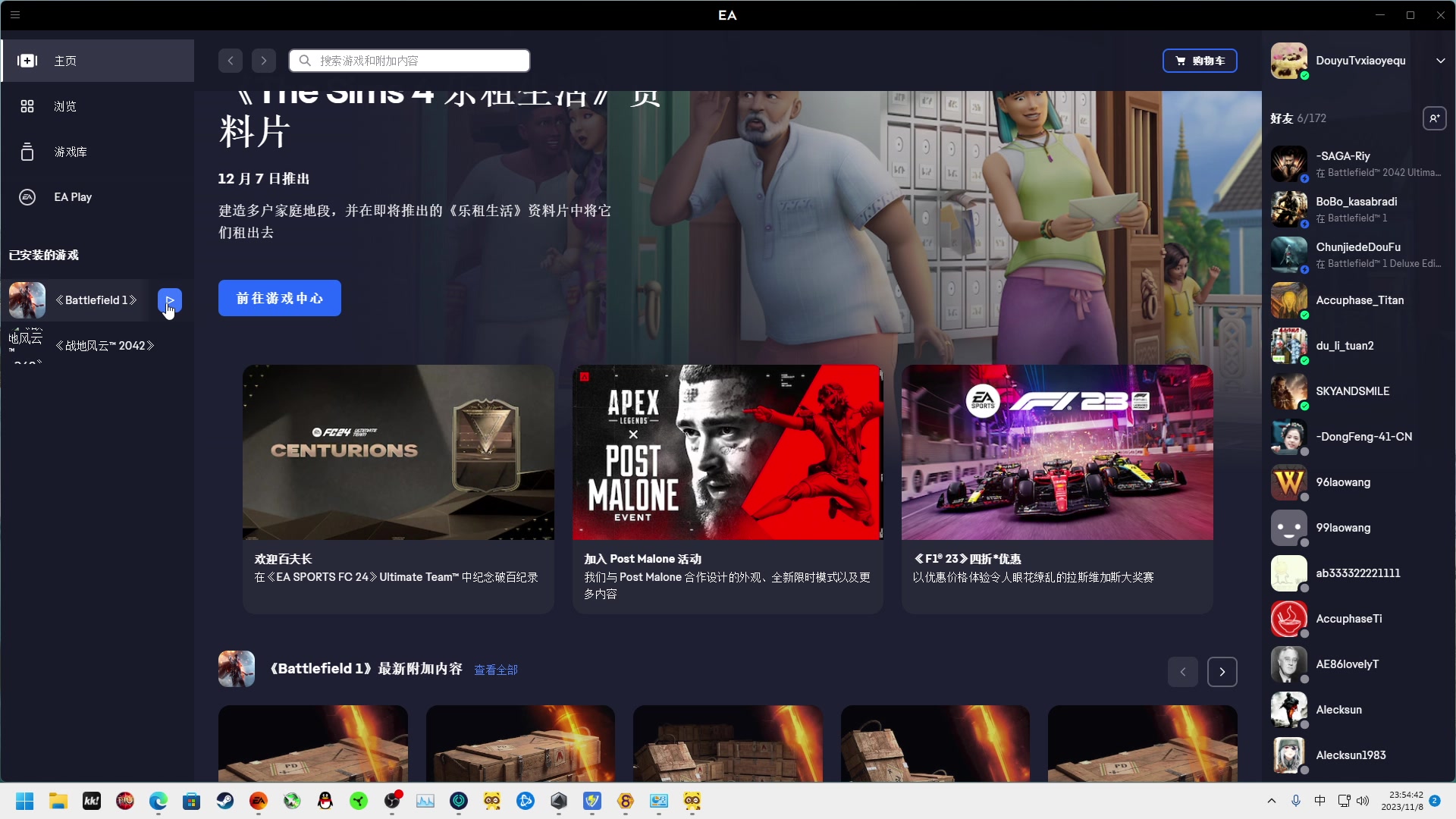Open network settings from the system tray
The height and width of the screenshot is (819, 1456).
1345,801
